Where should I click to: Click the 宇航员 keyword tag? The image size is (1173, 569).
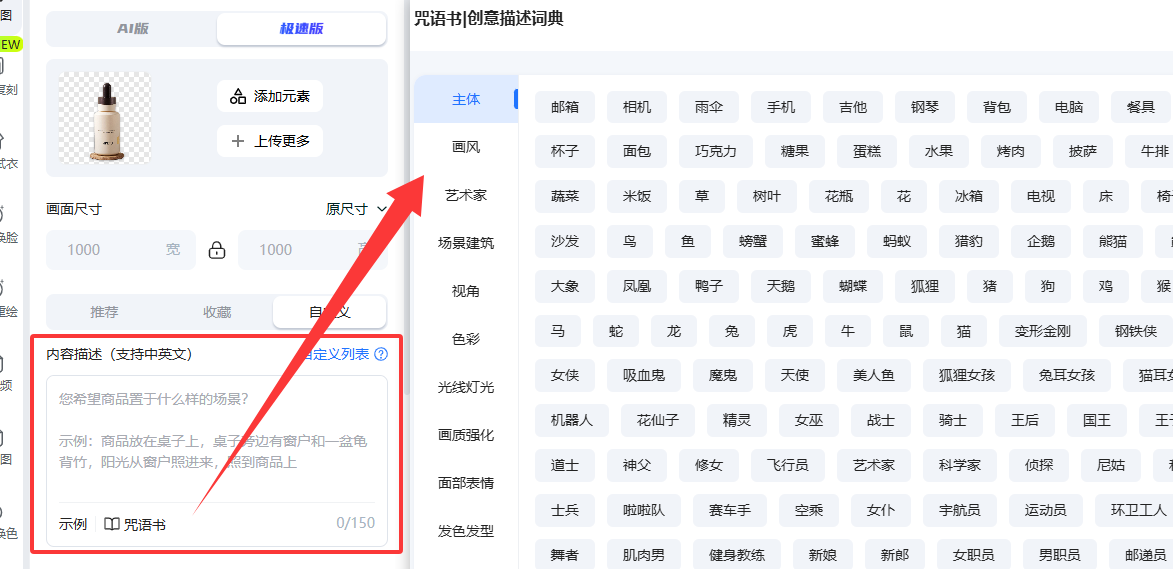960,511
